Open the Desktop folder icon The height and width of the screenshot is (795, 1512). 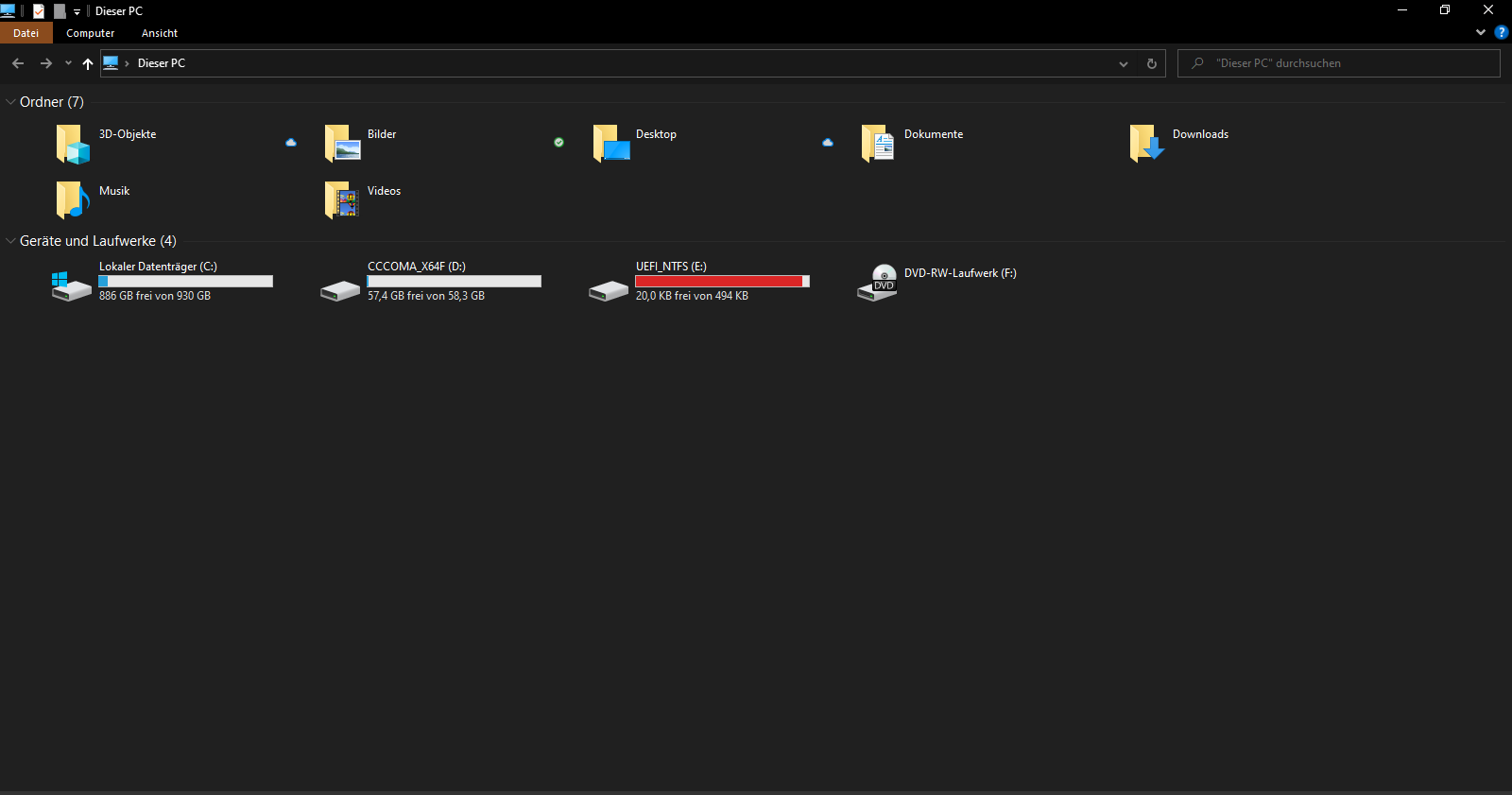pos(611,144)
